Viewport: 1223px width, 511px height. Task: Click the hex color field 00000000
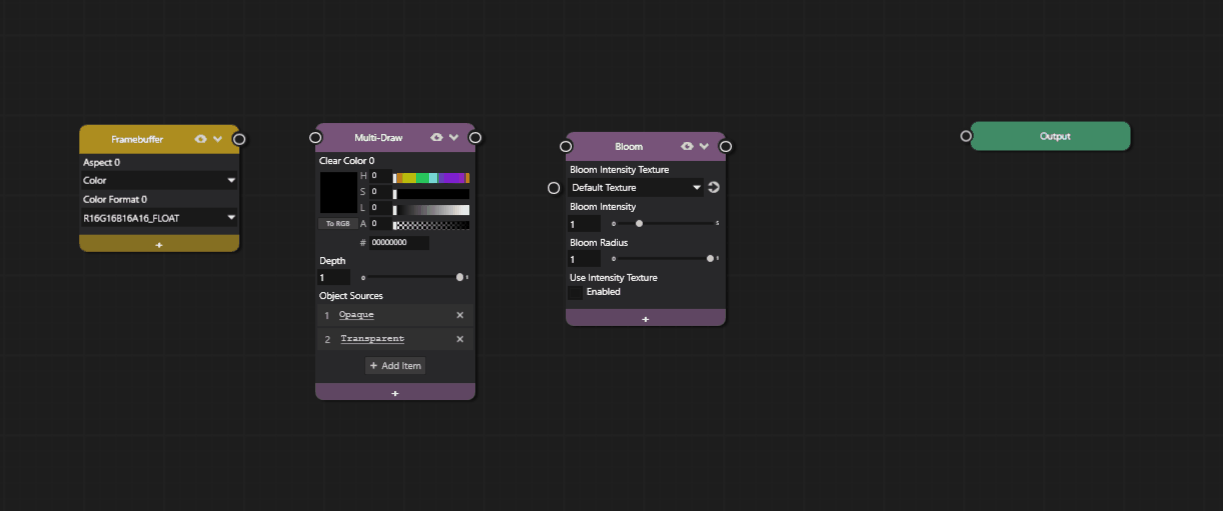click(x=399, y=243)
